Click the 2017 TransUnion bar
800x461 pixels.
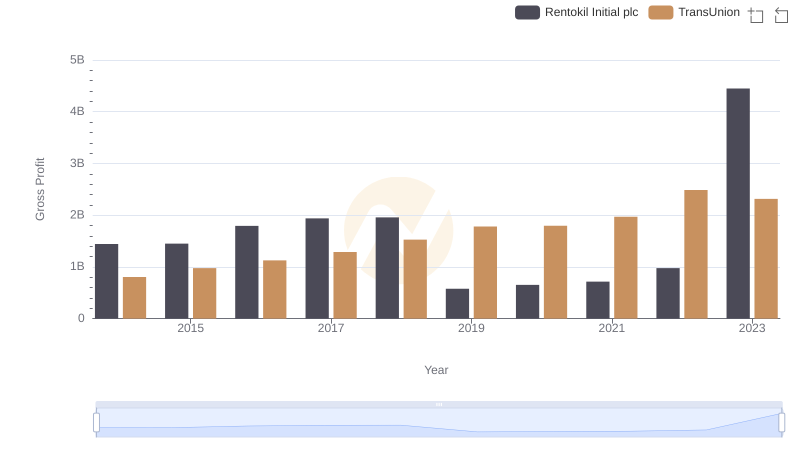click(x=345, y=286)
